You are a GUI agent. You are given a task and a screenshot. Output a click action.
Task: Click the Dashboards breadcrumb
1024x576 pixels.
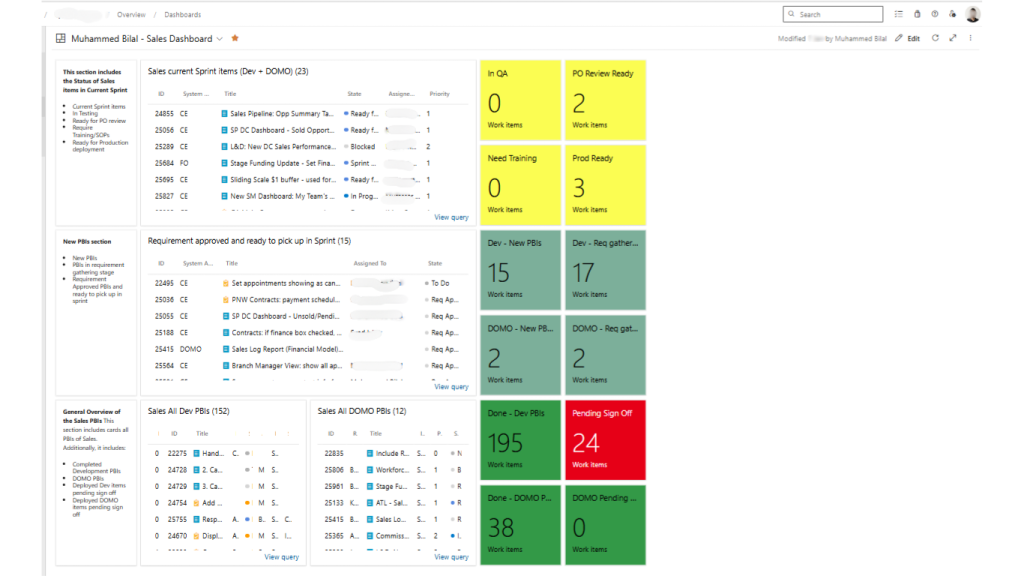click(182, 15)
